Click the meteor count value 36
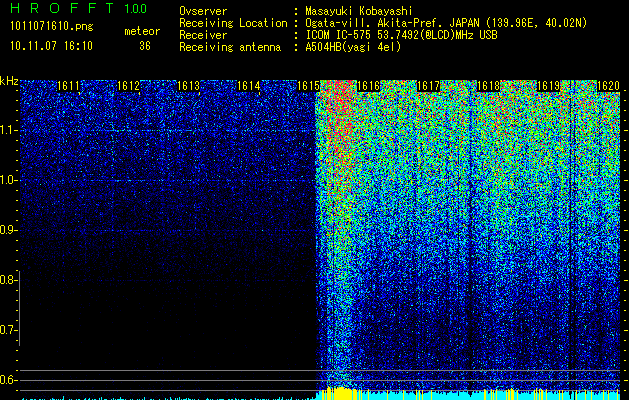 point(145,46)
